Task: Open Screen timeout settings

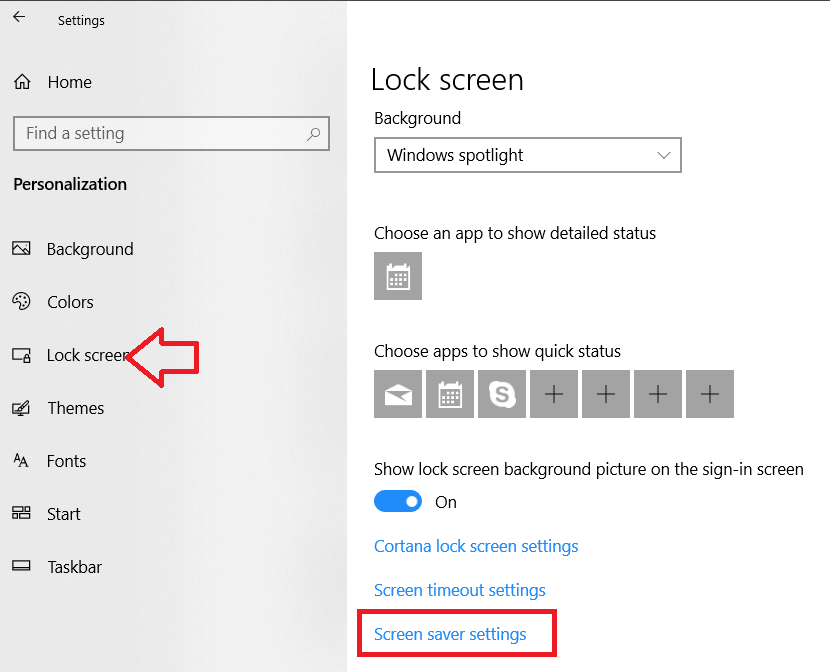Action: point(459,590)
